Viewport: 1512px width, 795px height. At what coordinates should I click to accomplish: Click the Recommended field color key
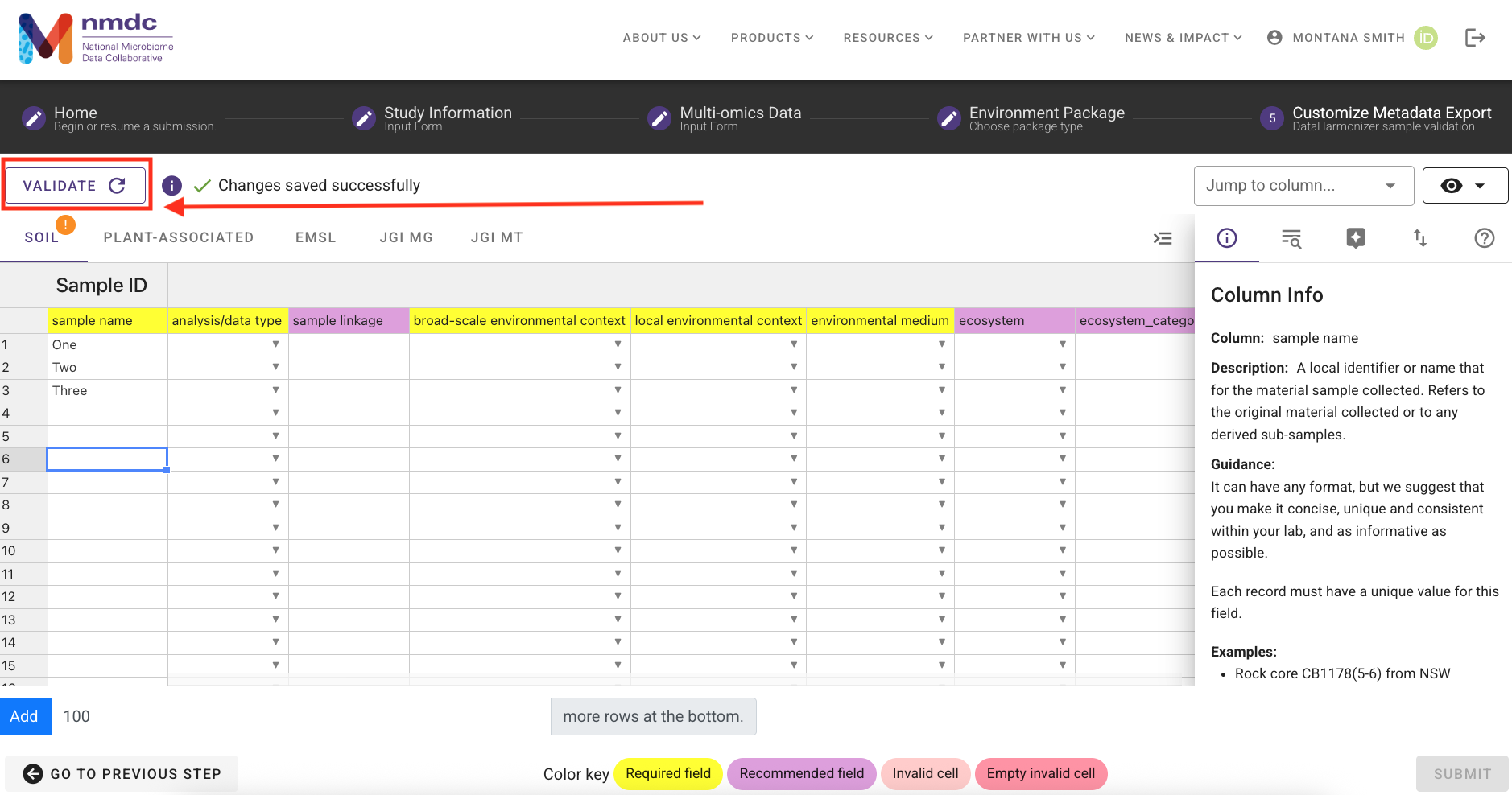(801, 774)
